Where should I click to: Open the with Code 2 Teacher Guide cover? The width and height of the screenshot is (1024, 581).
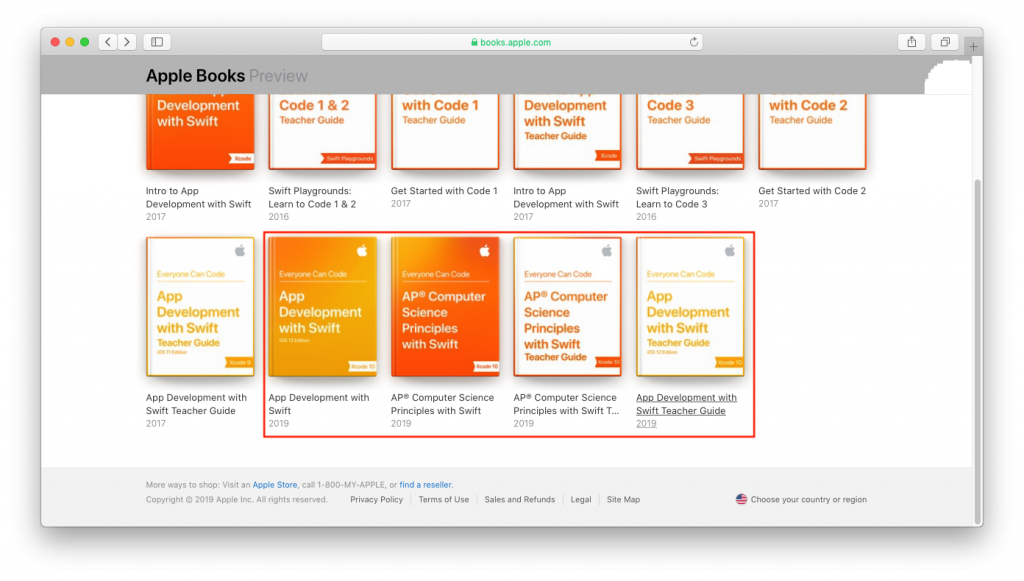812,131
